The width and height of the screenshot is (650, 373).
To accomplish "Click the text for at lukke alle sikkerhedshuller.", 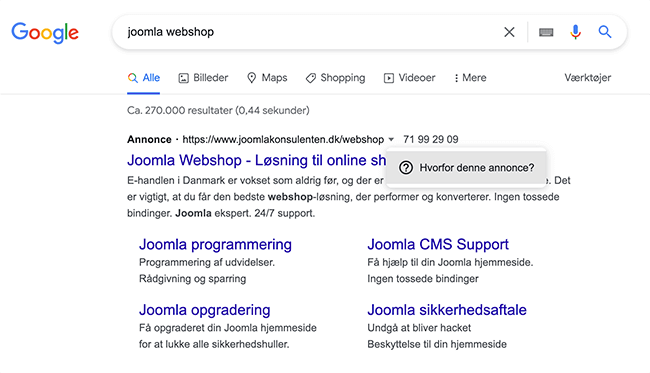I will 214,344.
